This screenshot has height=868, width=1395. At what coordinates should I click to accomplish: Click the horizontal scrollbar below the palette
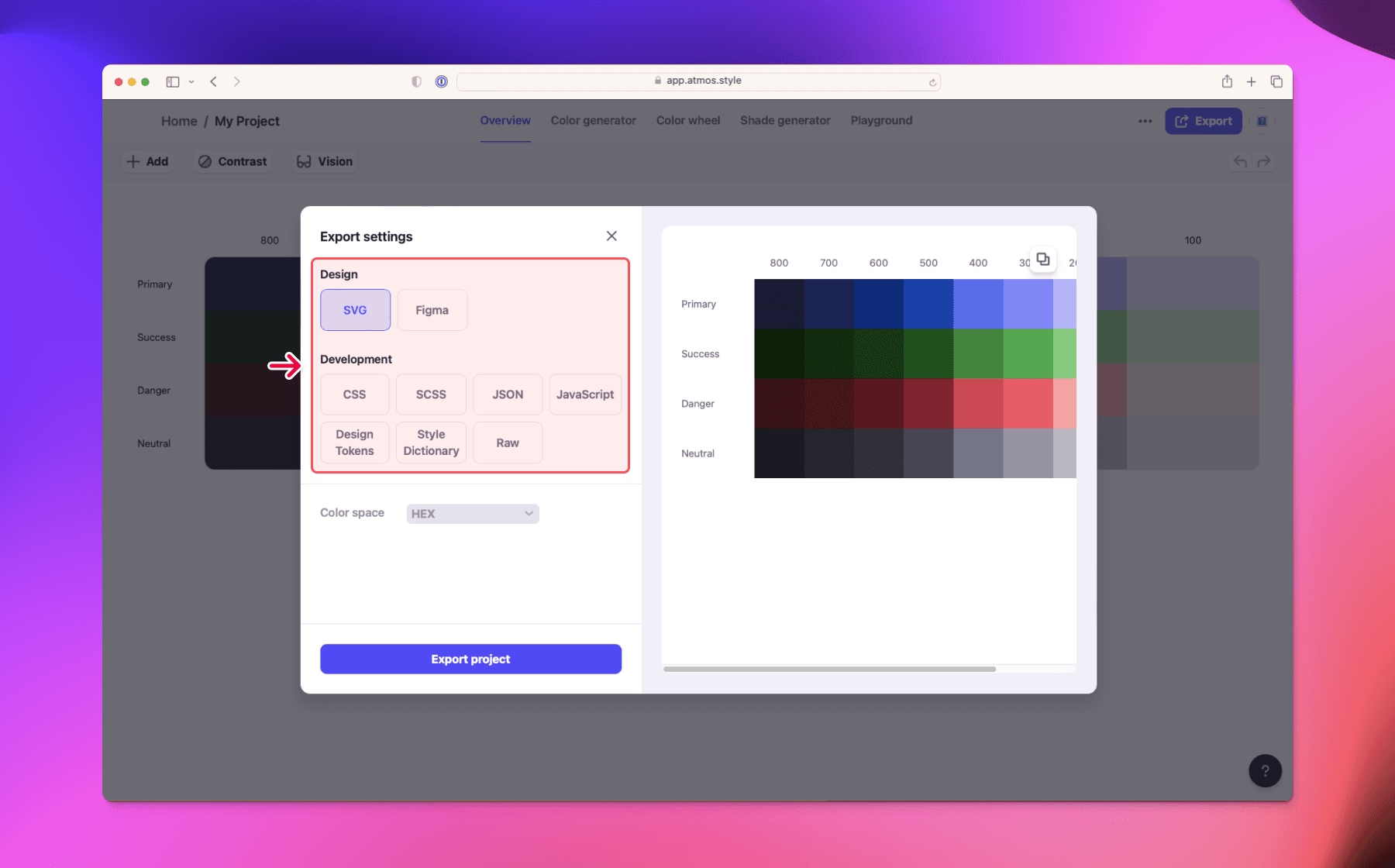(x=828, y=669)
